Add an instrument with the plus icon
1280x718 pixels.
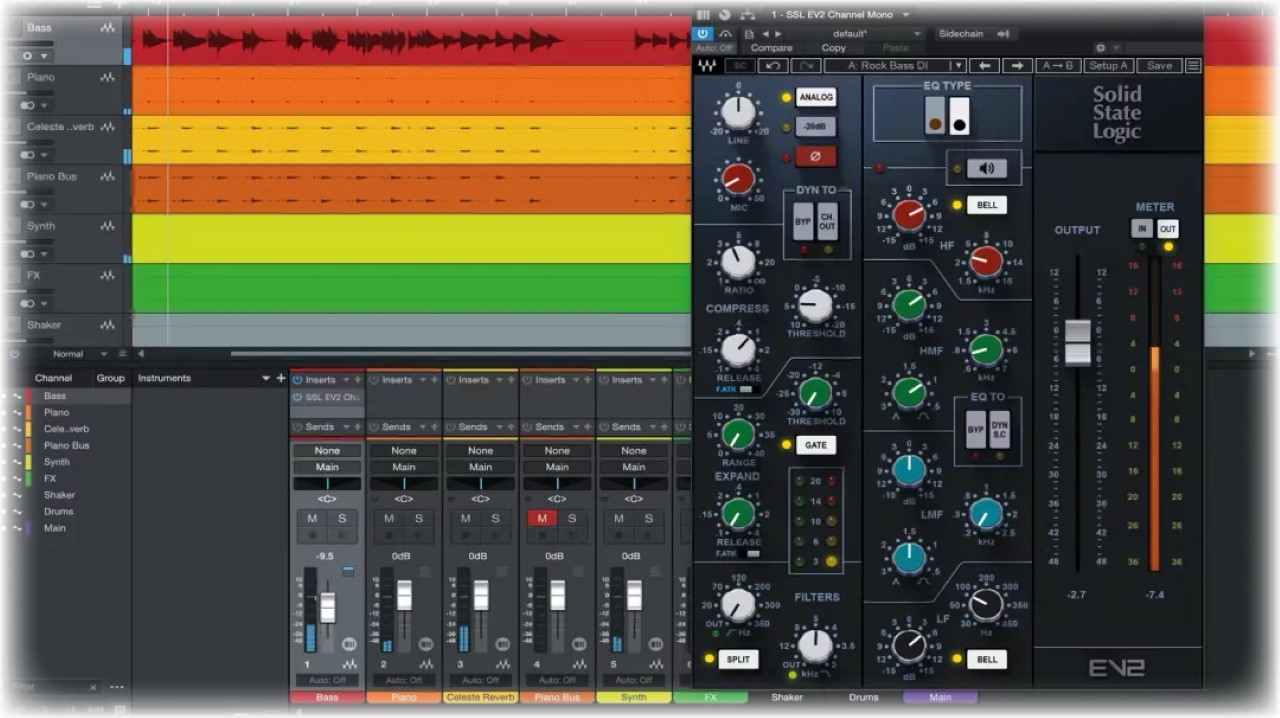point(280,378)
